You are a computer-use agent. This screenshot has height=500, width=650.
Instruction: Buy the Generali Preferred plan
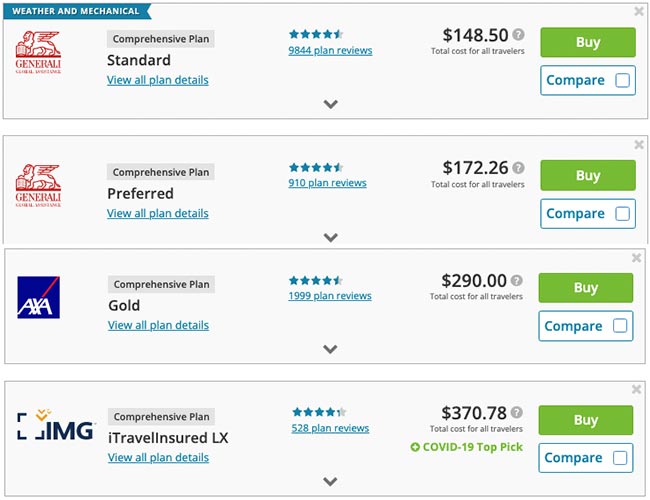click(587, 175)
